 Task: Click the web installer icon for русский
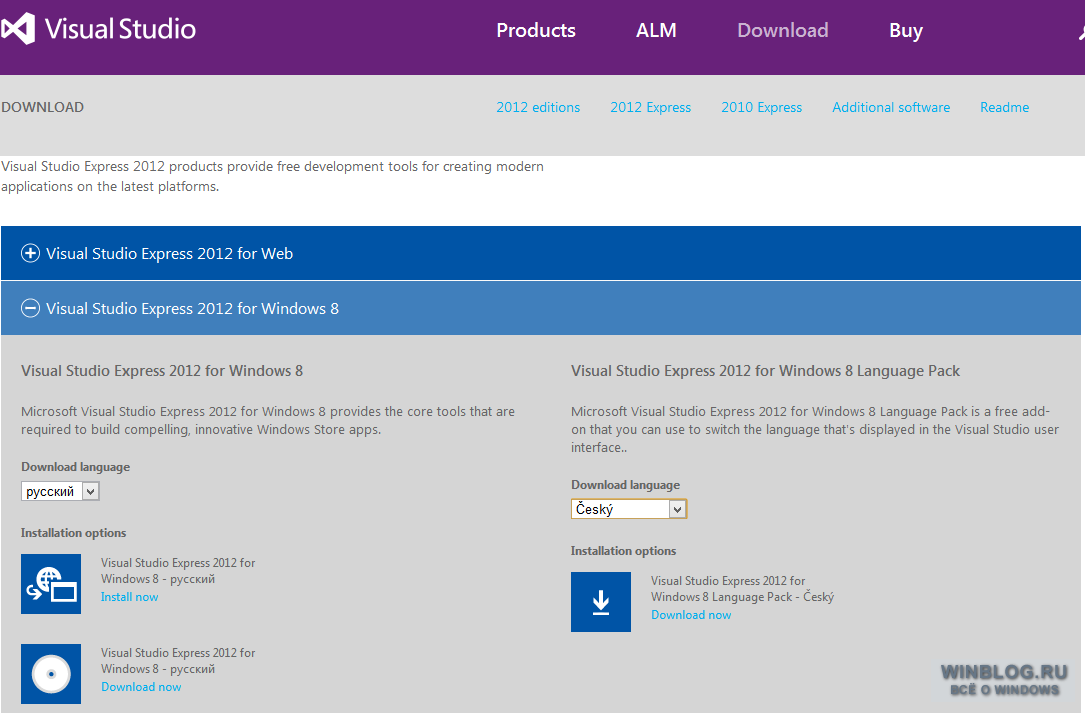tap(51, 584)
